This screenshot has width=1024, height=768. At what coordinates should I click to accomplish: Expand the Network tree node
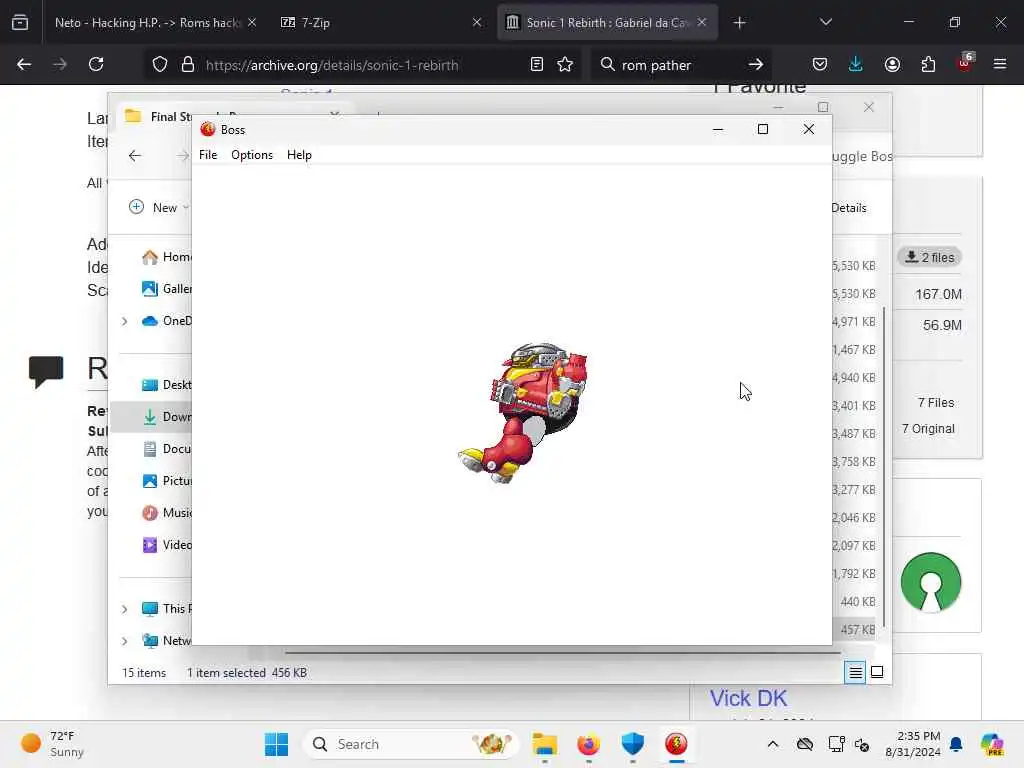tap(124, 641)
